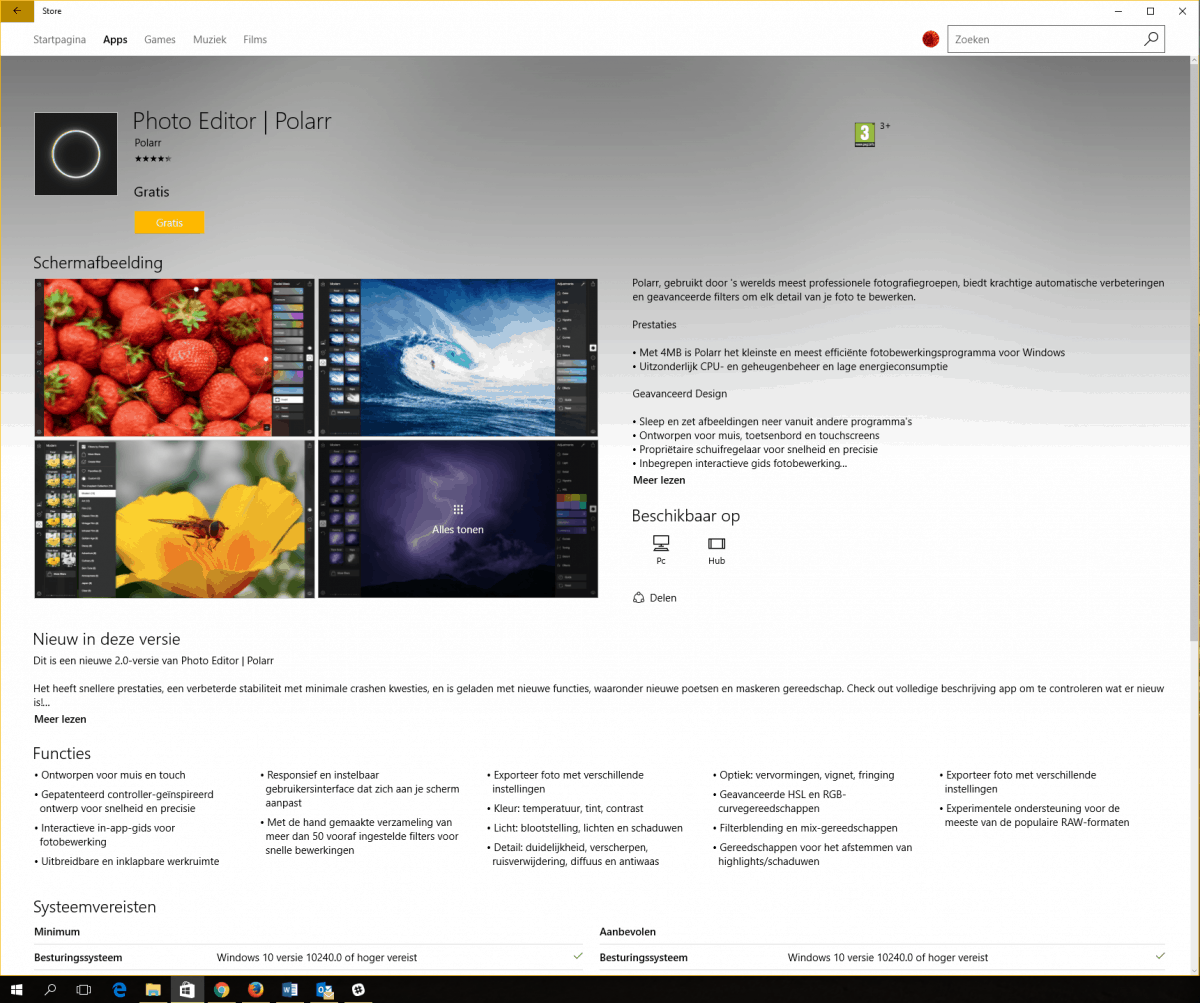The width and height of the screenshot is (1200, 1003).
Task: Click Alles tonen on the screenshots
Action: click(458, 519)
